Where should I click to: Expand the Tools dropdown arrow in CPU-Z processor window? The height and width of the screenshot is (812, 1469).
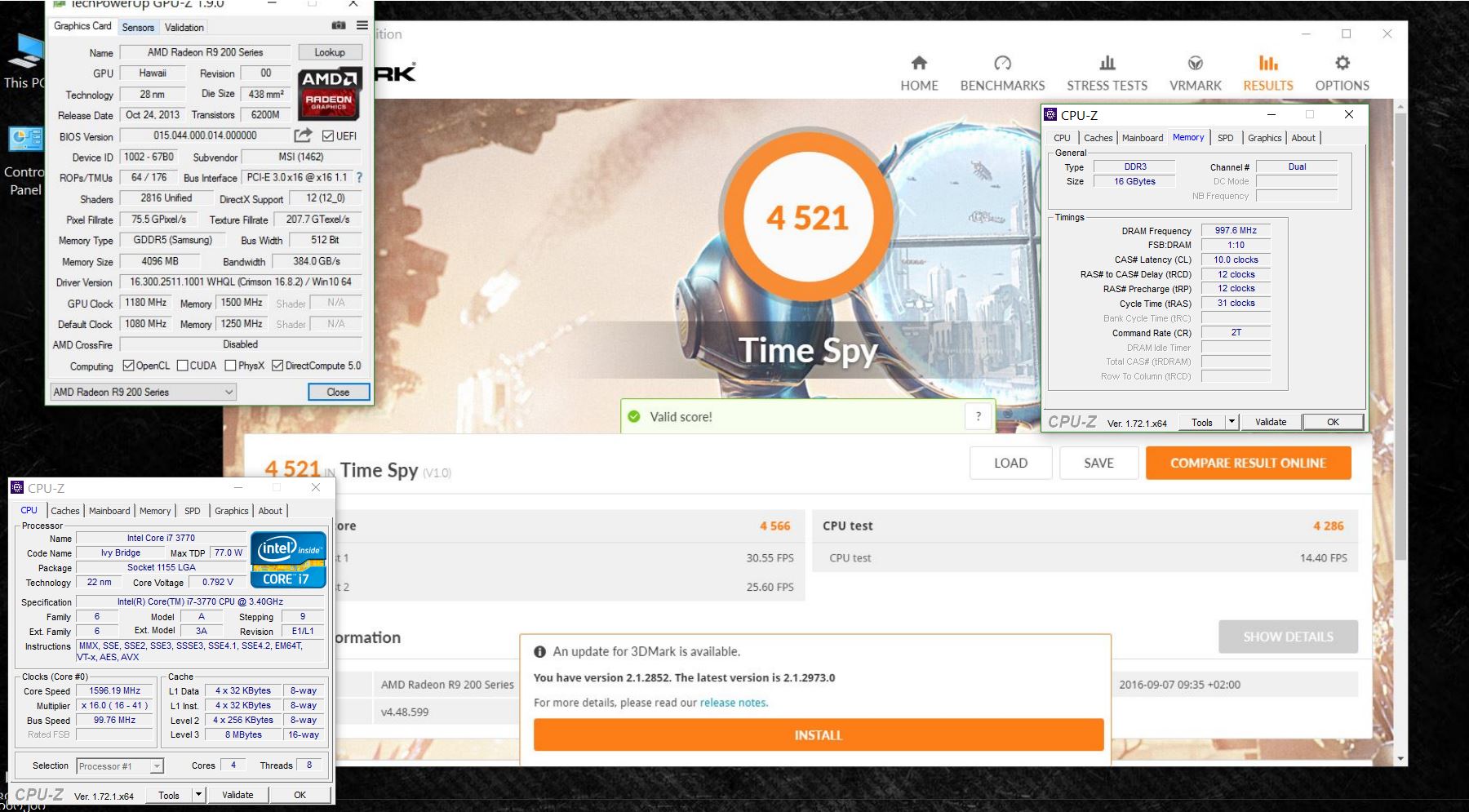(198, 794)
